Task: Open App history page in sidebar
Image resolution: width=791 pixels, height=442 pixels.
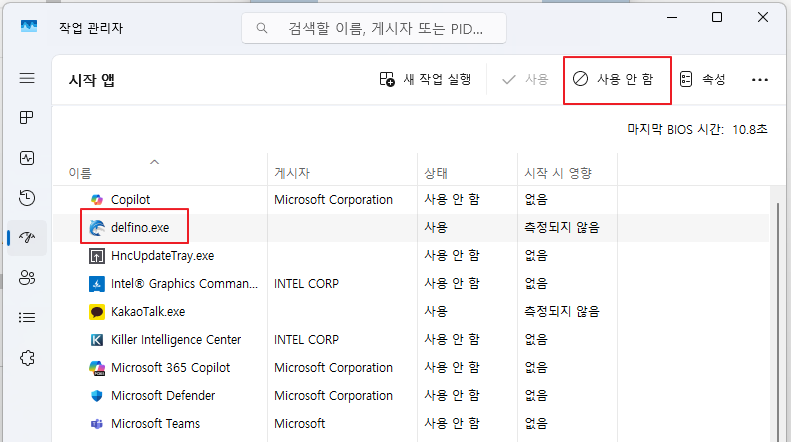Action: (x=27, y=198)
